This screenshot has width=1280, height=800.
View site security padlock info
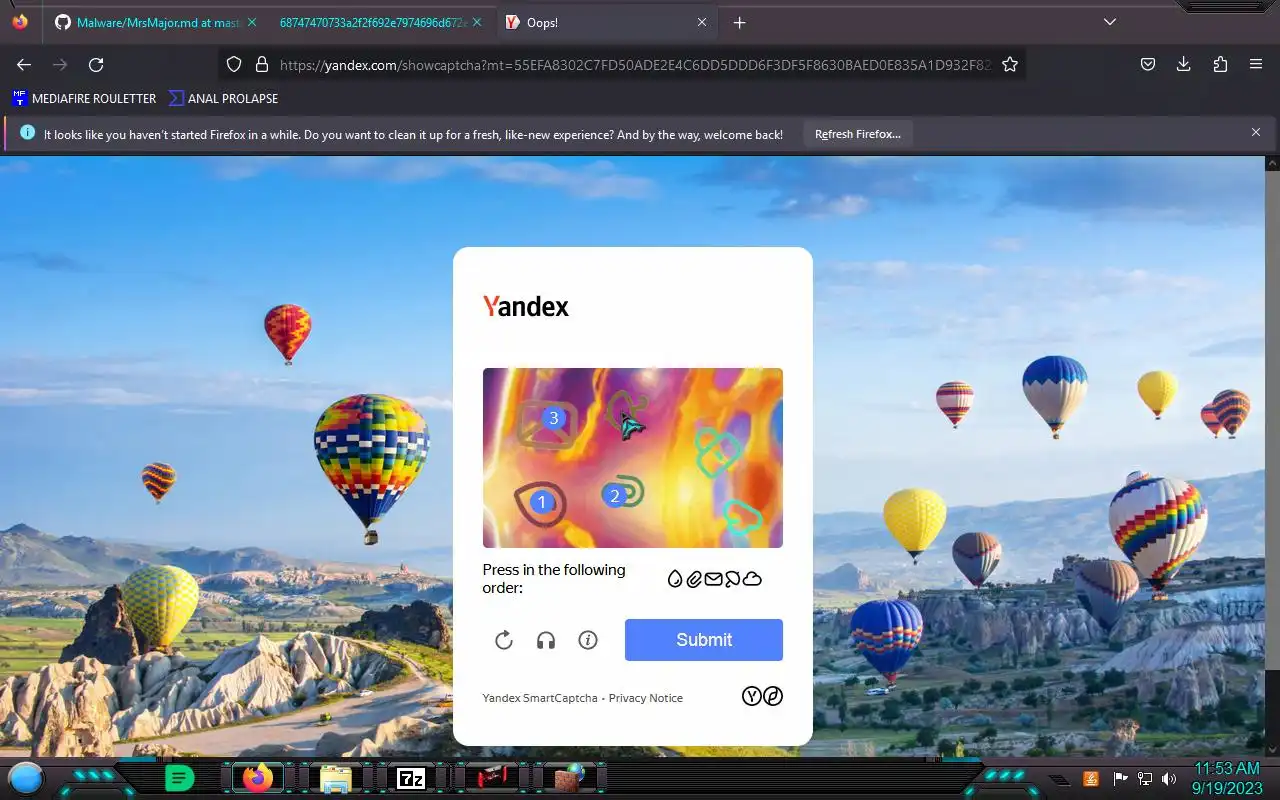(262, 64)
